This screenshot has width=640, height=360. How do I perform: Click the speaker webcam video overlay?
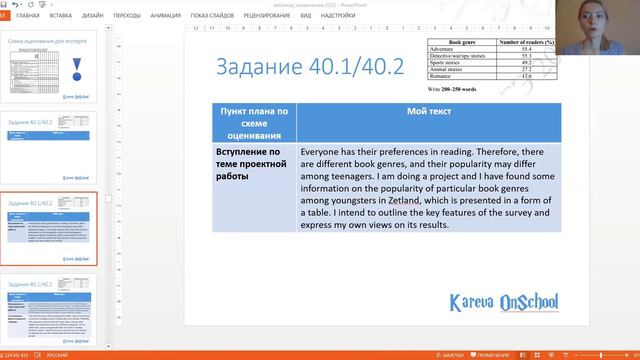[x=598, y=27]
